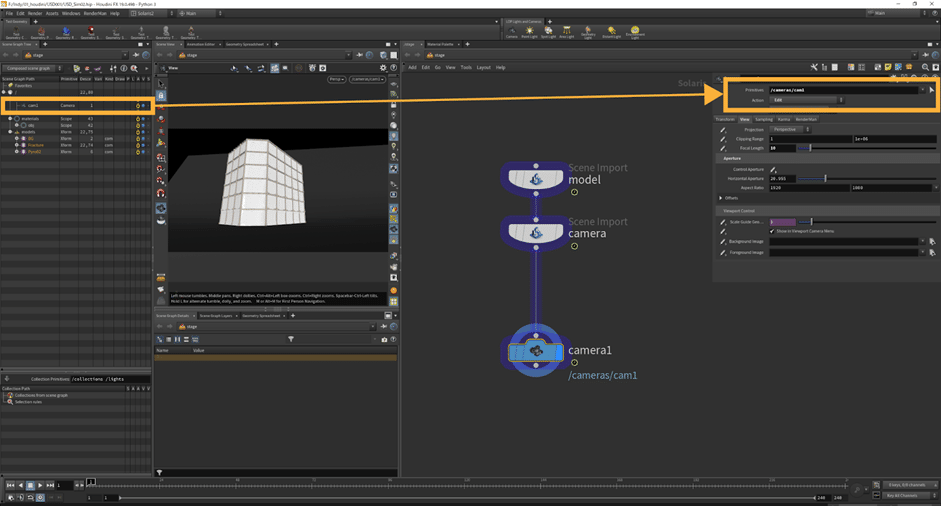Click the Camera shelf tool icon
Screen dimensions: 941x506
(511, 32)
